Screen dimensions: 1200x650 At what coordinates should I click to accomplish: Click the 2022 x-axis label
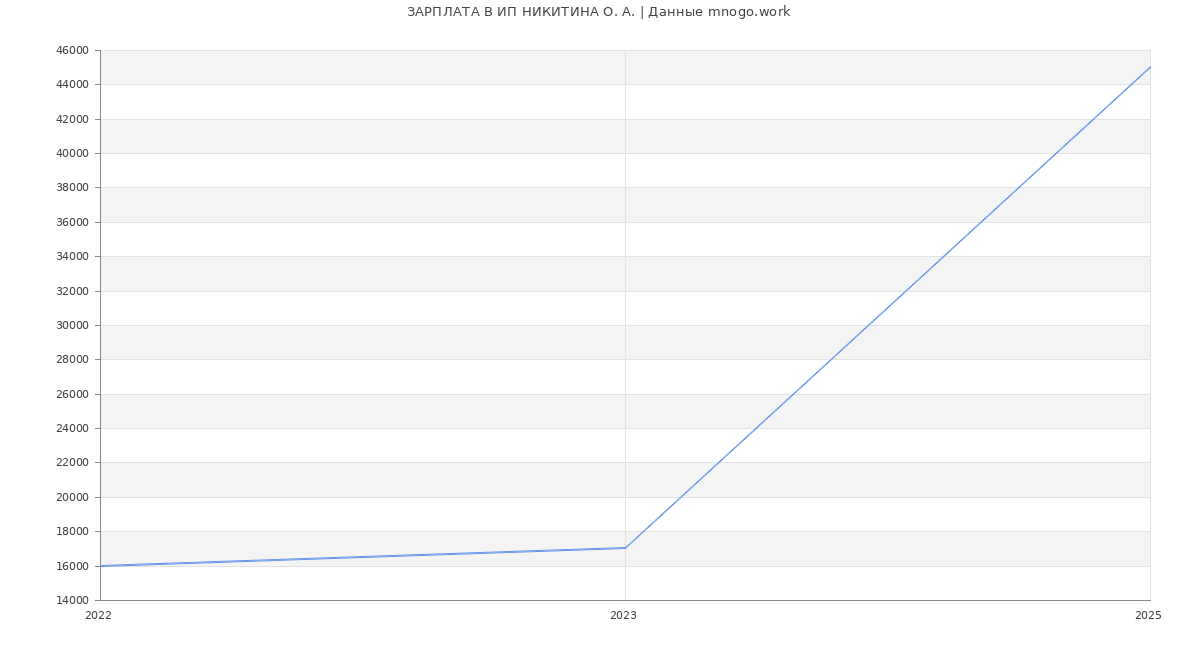pos(99,616)
